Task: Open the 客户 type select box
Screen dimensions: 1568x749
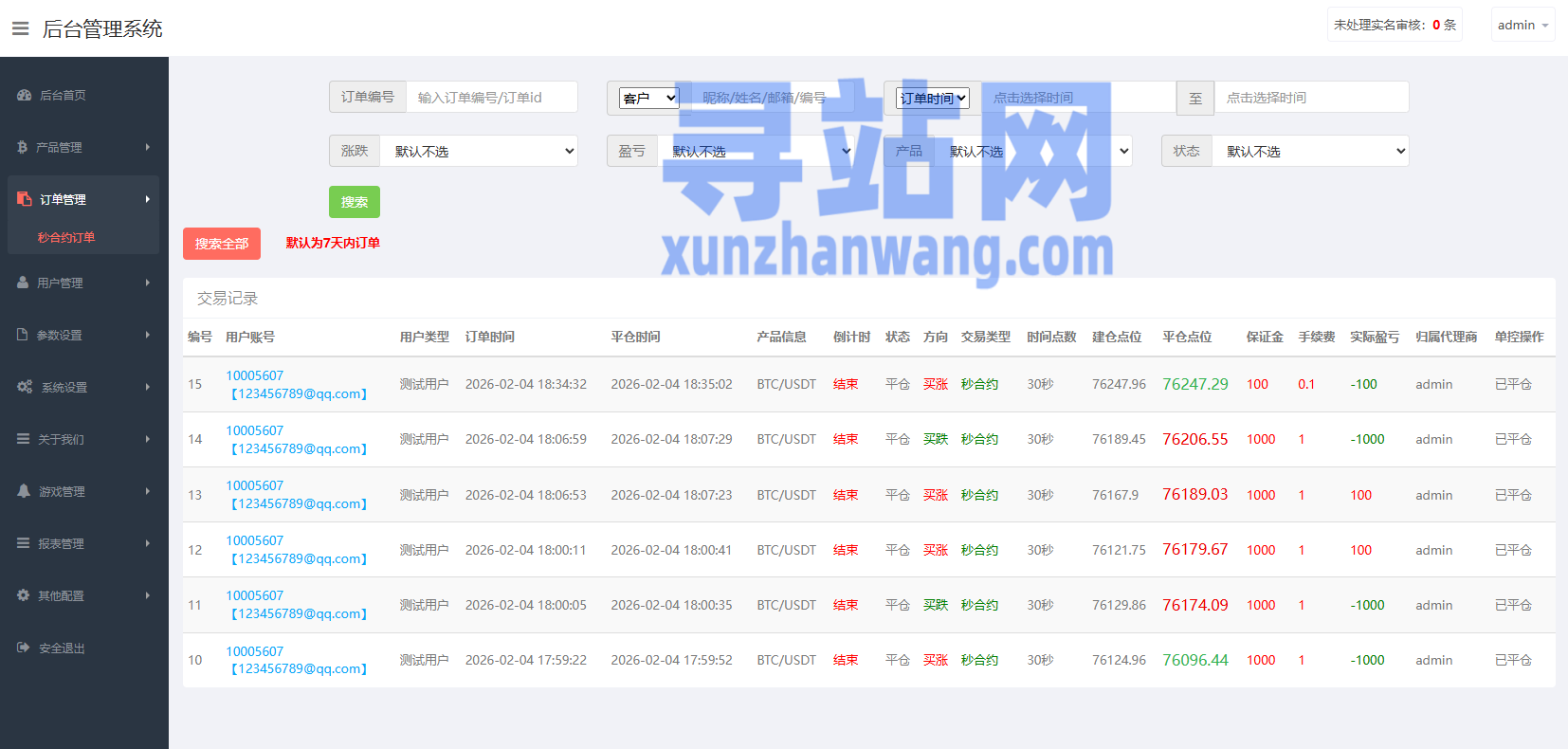Action: 649,98
